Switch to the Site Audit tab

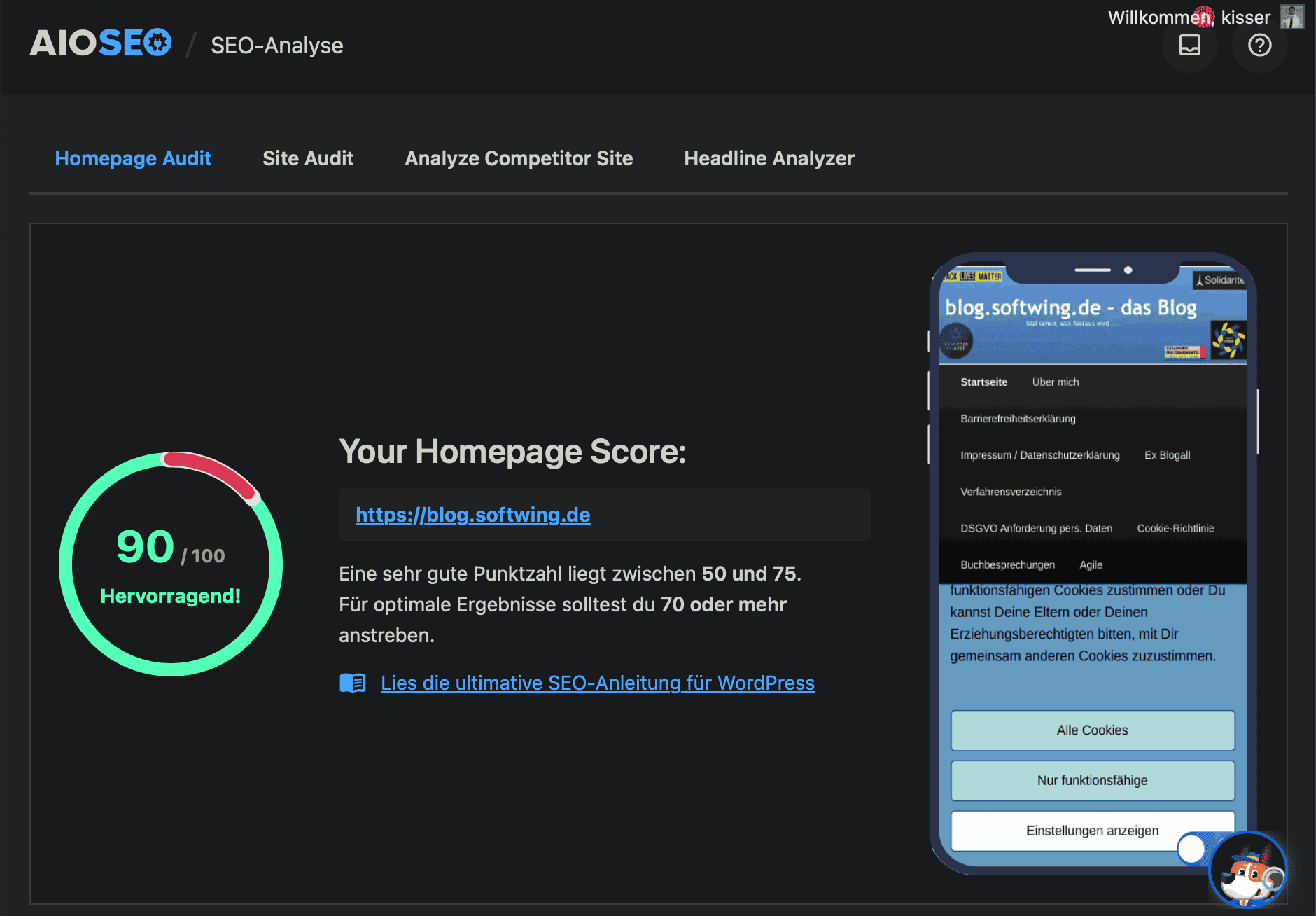click(x=308, y=158)
